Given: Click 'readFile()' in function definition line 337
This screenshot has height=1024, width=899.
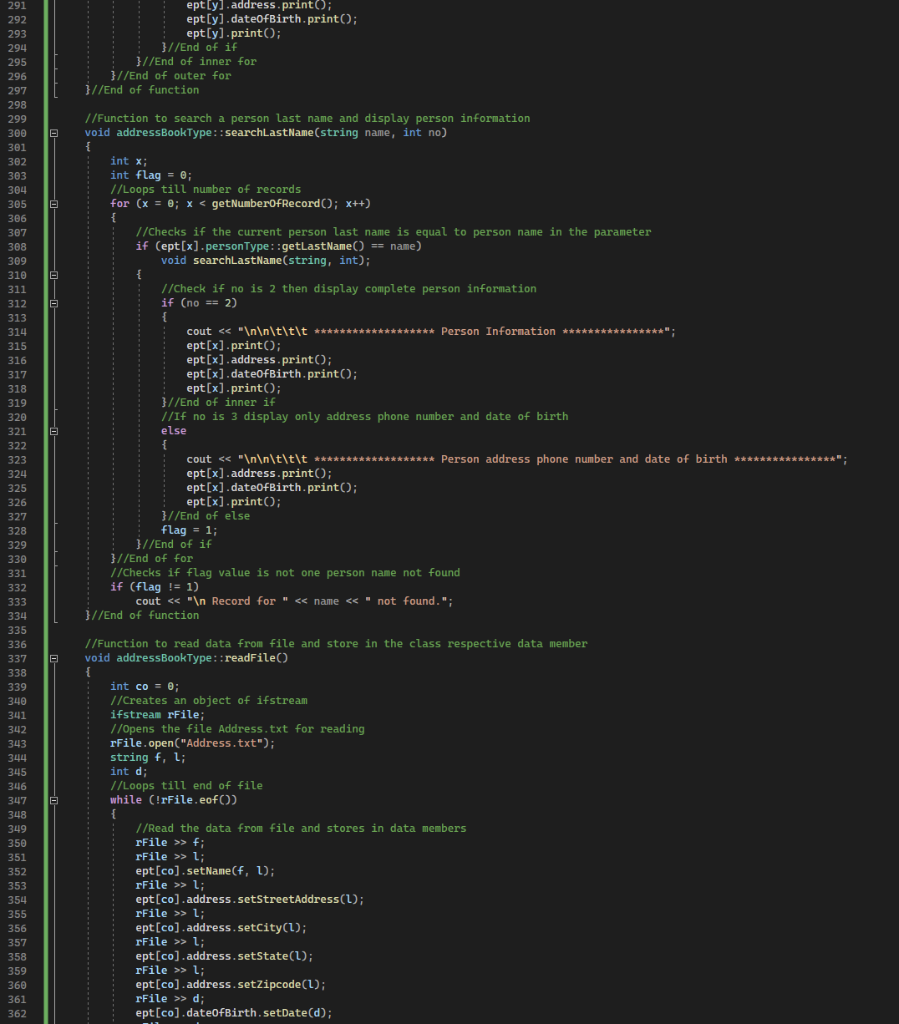Looking at the screenshot, I should click(256, 658).
